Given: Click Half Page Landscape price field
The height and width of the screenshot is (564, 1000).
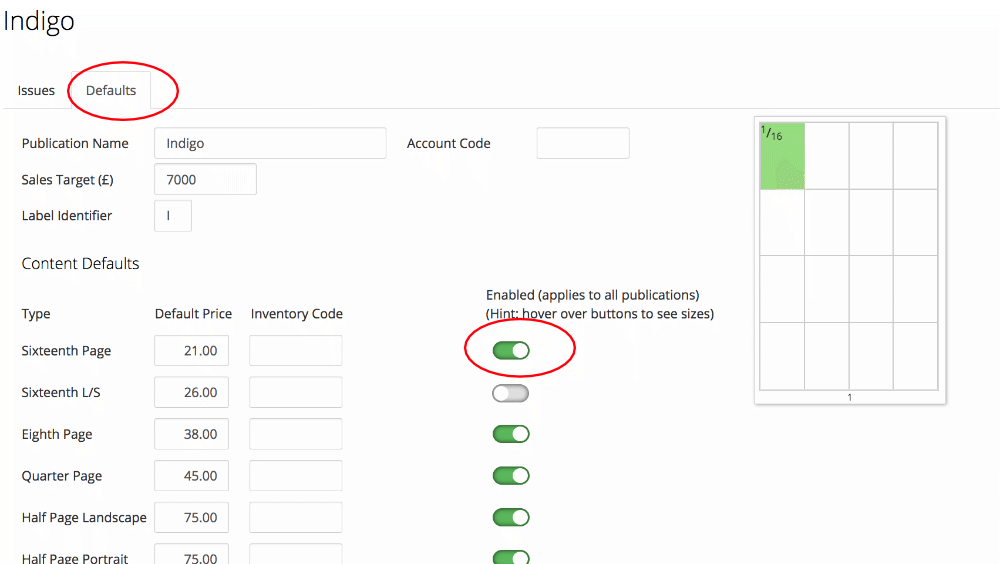Looking at the screenshot, I should [x=191, y=517].
